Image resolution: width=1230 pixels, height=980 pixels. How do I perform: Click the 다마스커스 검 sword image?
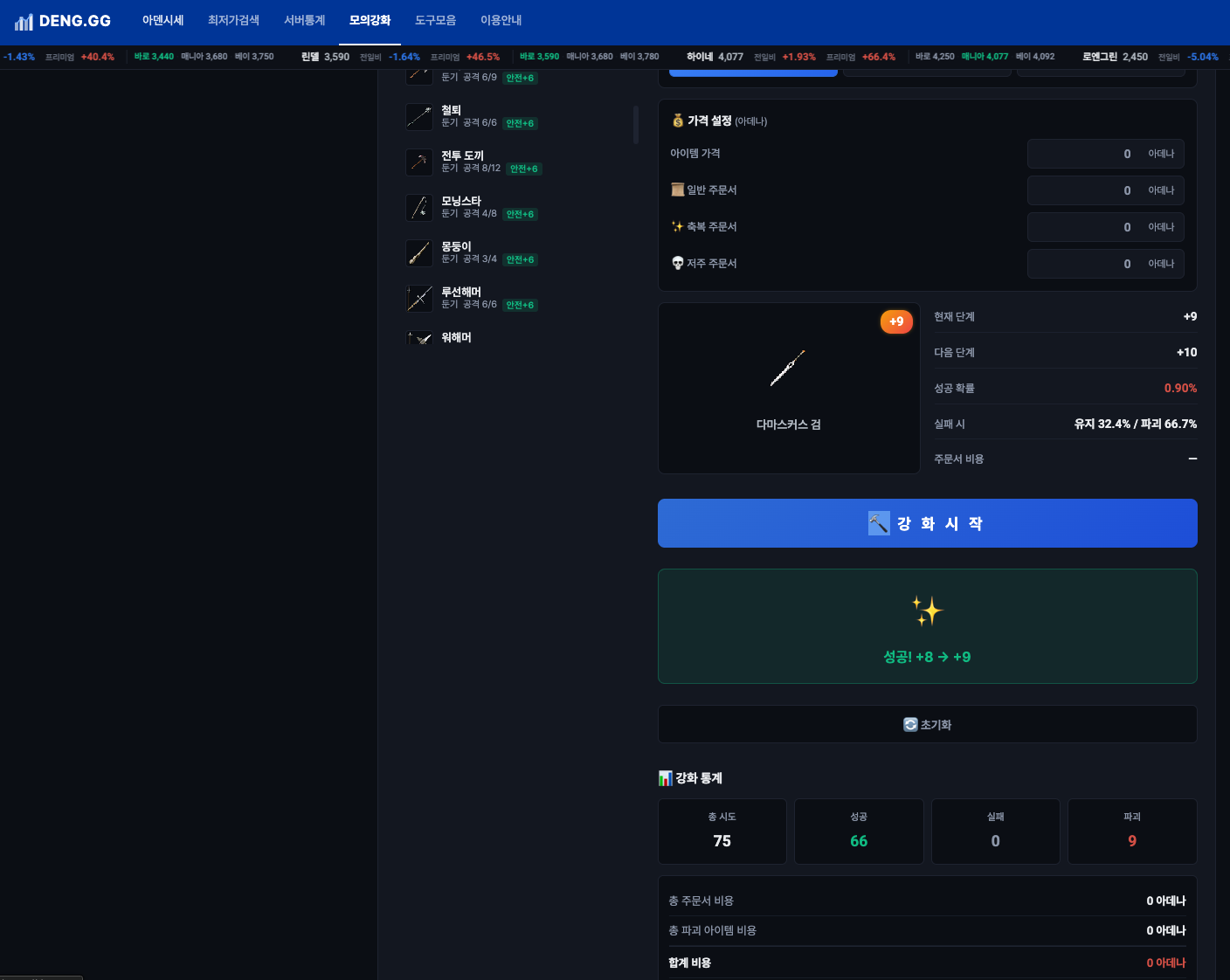click(788, 369)
